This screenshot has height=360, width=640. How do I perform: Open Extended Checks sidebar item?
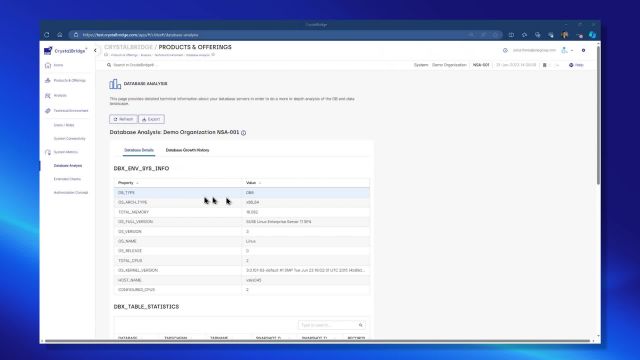pos(67,179)
